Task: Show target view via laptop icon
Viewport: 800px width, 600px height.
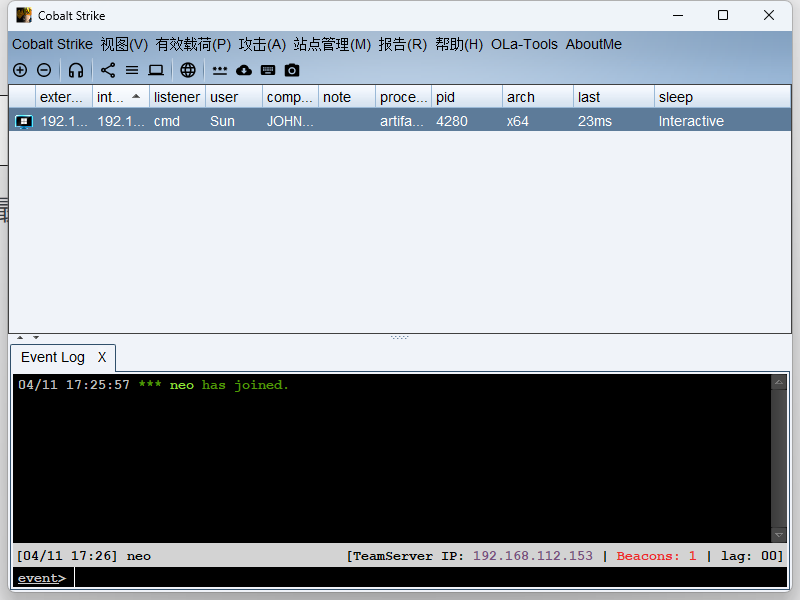Action: tap(156, 70)
